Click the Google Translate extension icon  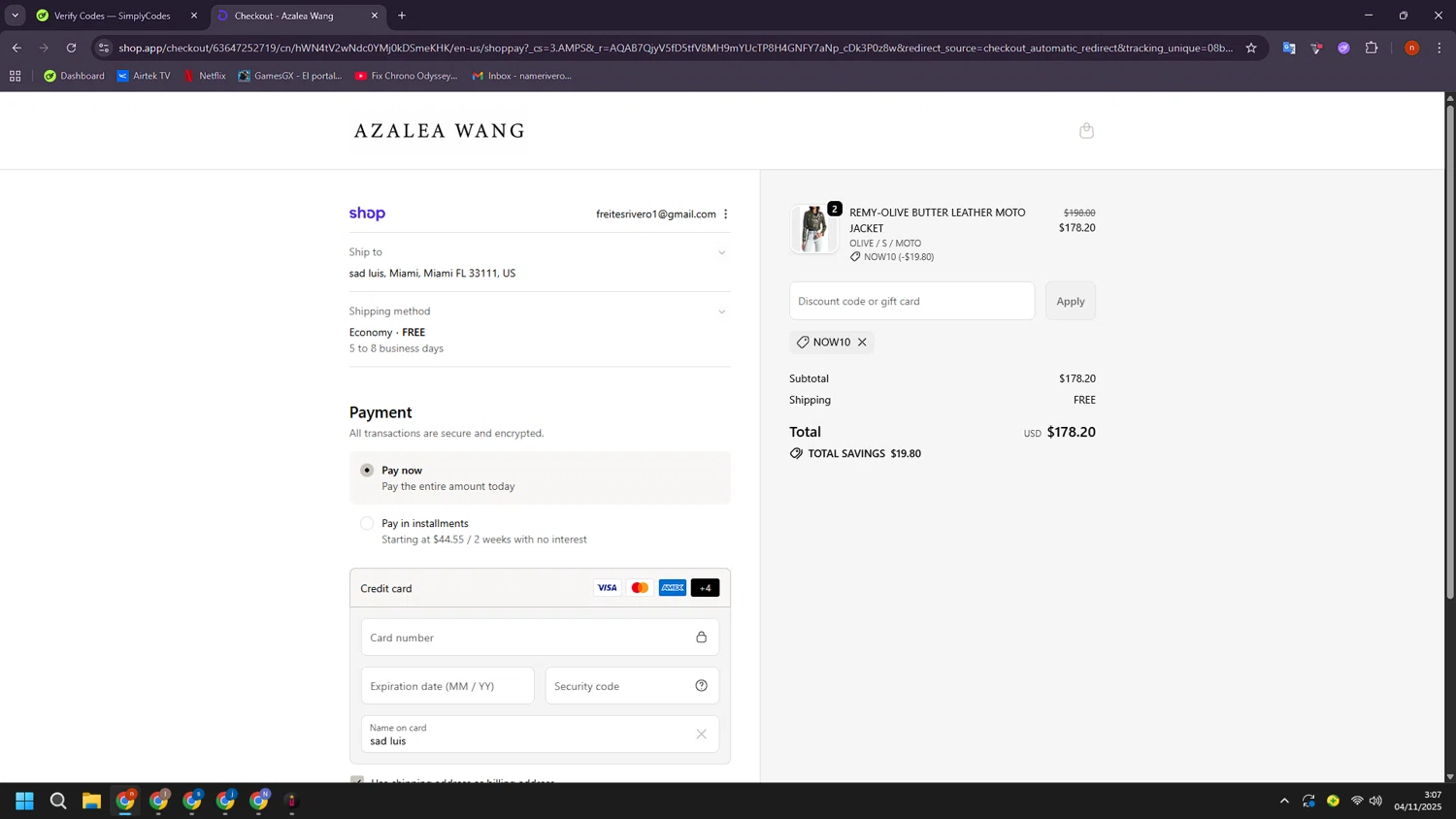click(x=1289, y=48)
